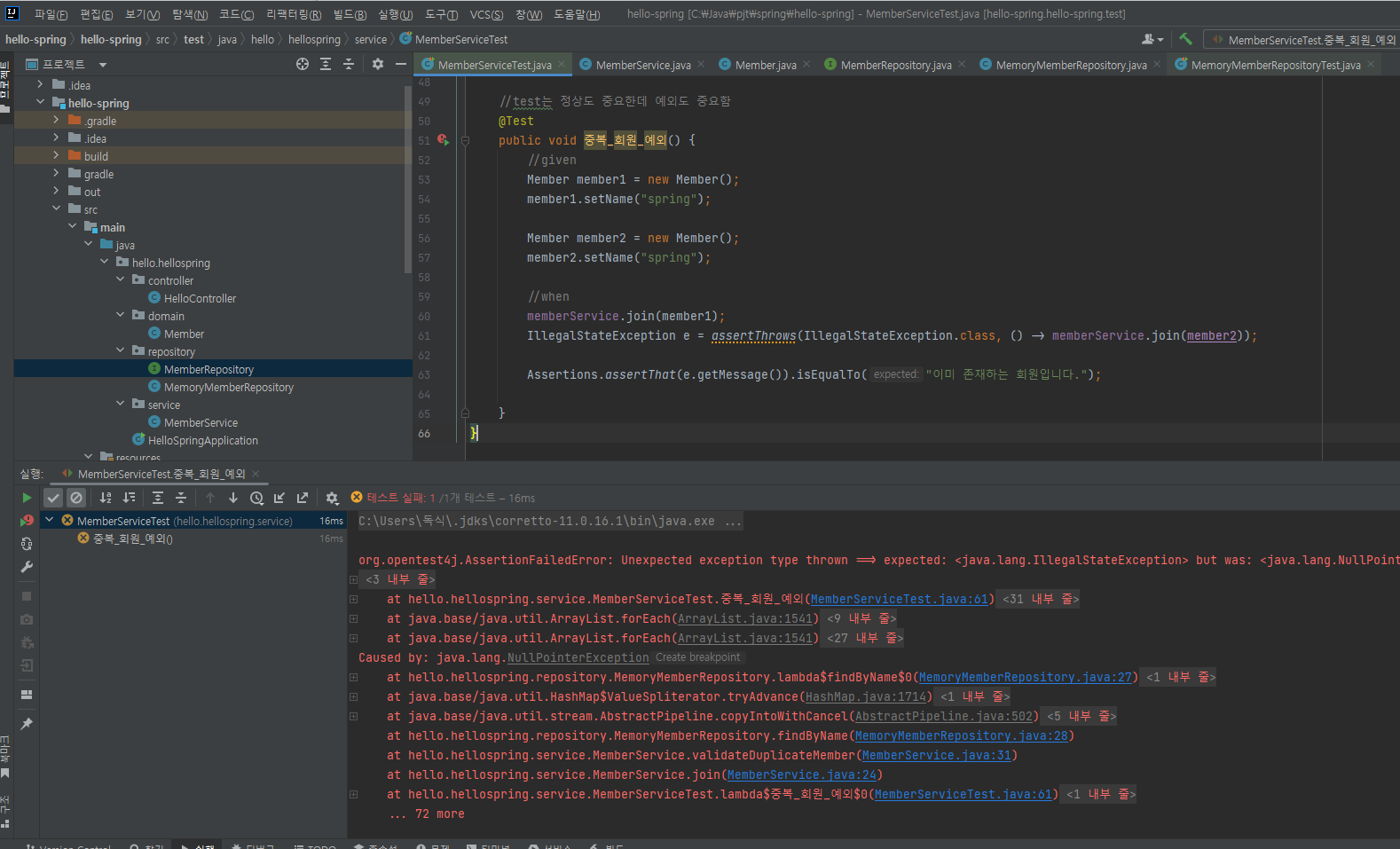Image resolution: width=1400 pixels, height=849 pixels.
Task: Expand the build folder in project tree
Action: point(56,156)
